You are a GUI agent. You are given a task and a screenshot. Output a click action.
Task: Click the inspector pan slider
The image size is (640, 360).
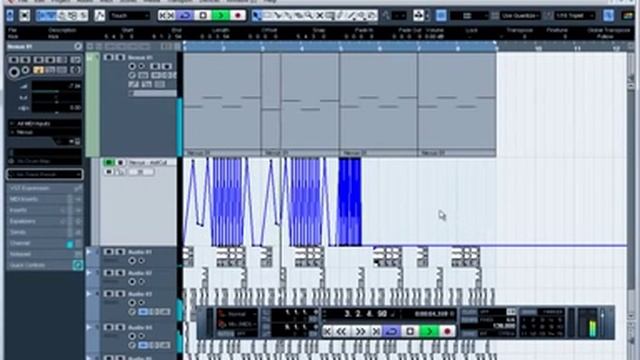[x=56, y=102]
